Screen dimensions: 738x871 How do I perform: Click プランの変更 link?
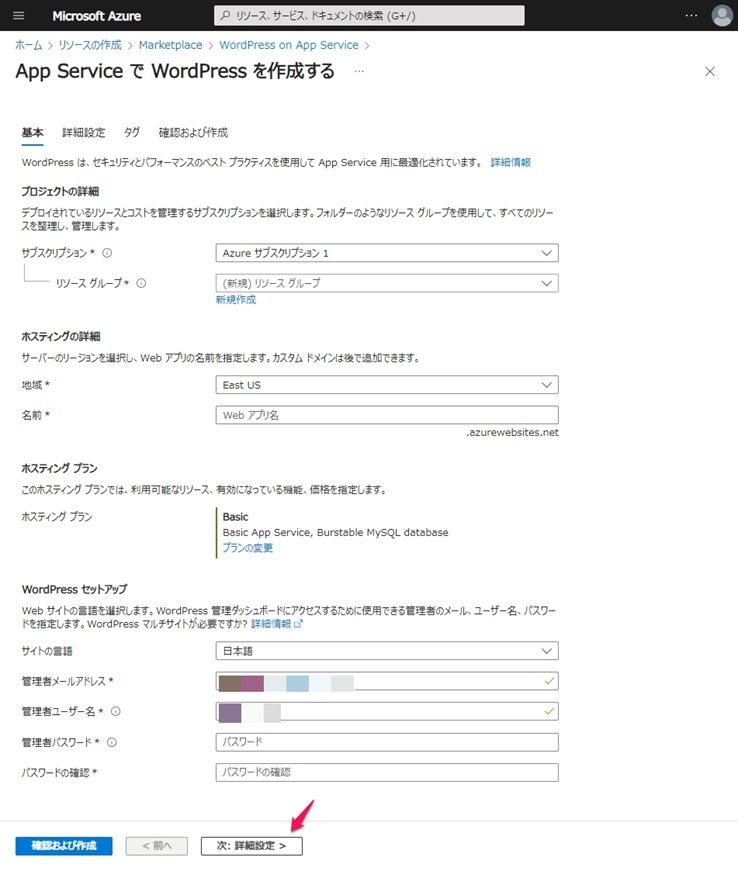click(x=248, y=548)
